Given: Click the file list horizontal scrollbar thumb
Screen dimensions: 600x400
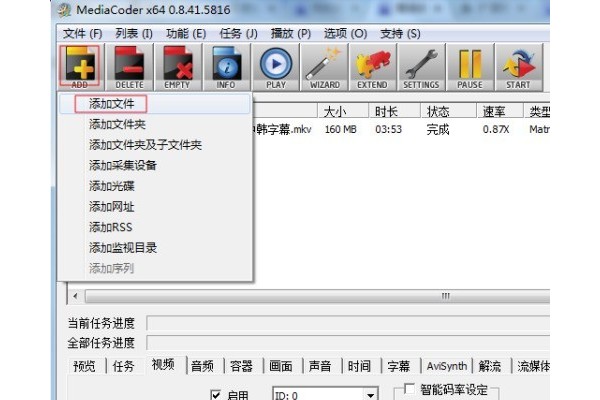Looking at the screenshot, I should (317, 296).
